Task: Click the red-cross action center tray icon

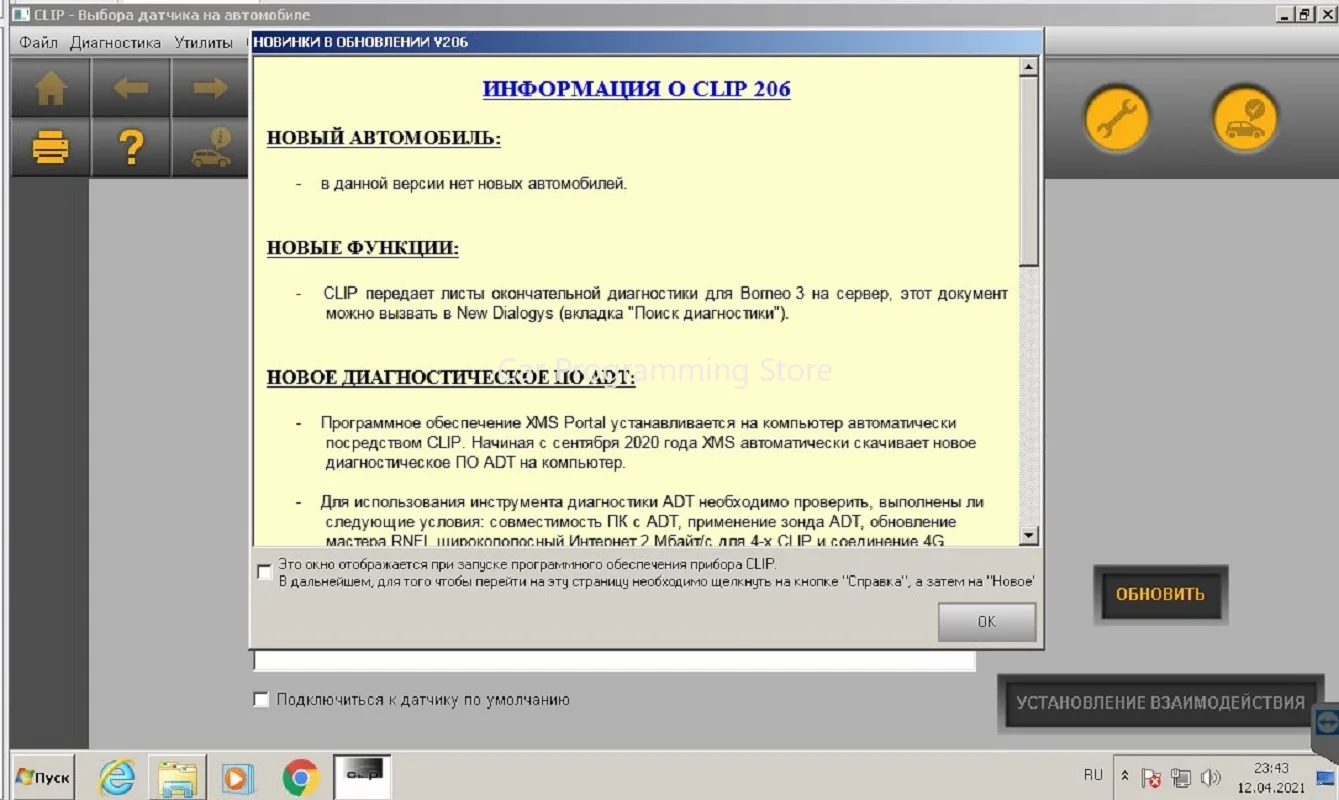Action: pyautogui.click(x=1151, y=777)
